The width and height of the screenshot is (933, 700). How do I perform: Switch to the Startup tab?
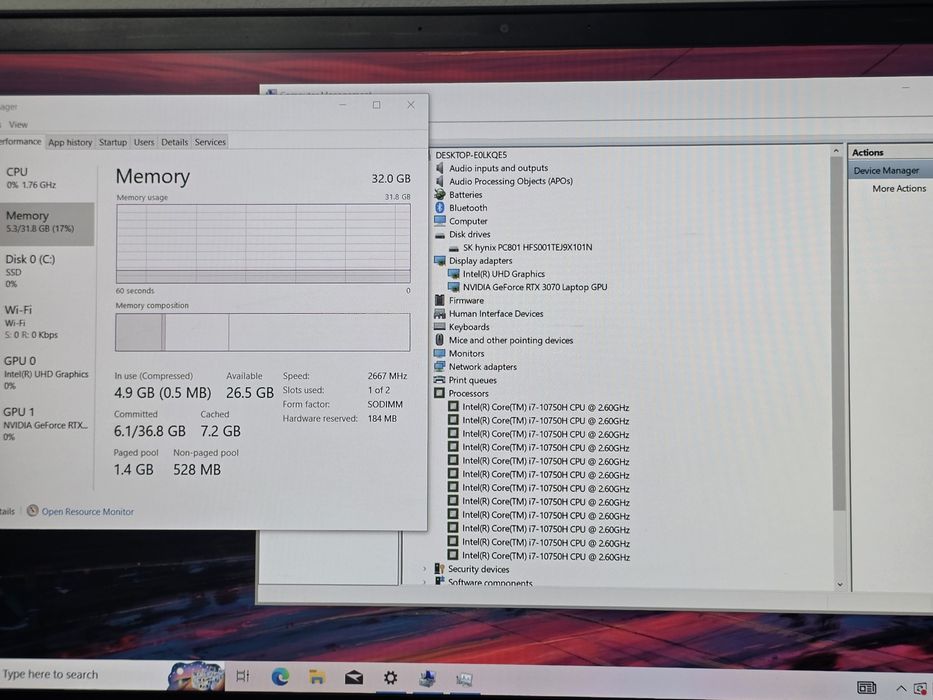pyautogui.click(x=112, y=142)
